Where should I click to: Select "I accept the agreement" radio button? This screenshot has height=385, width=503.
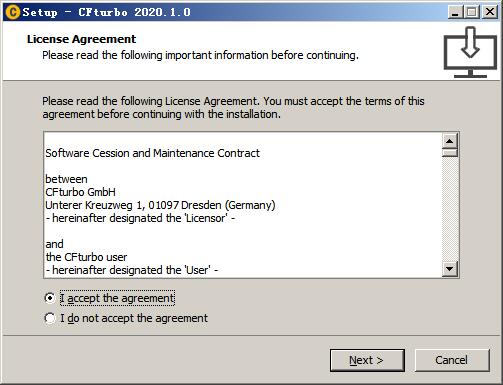50,298
